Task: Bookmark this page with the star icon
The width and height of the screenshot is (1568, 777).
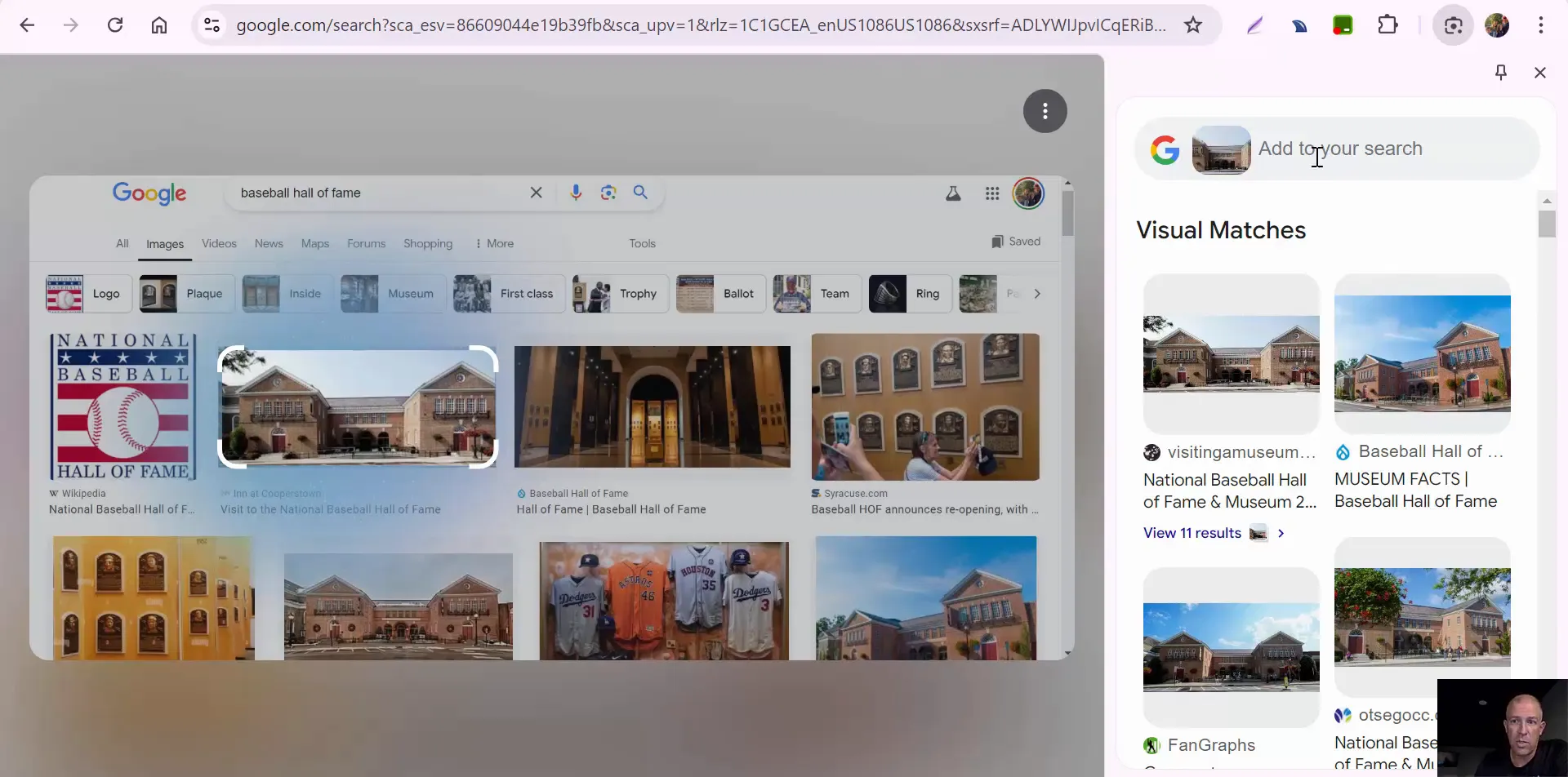Action: (1193, 25)
